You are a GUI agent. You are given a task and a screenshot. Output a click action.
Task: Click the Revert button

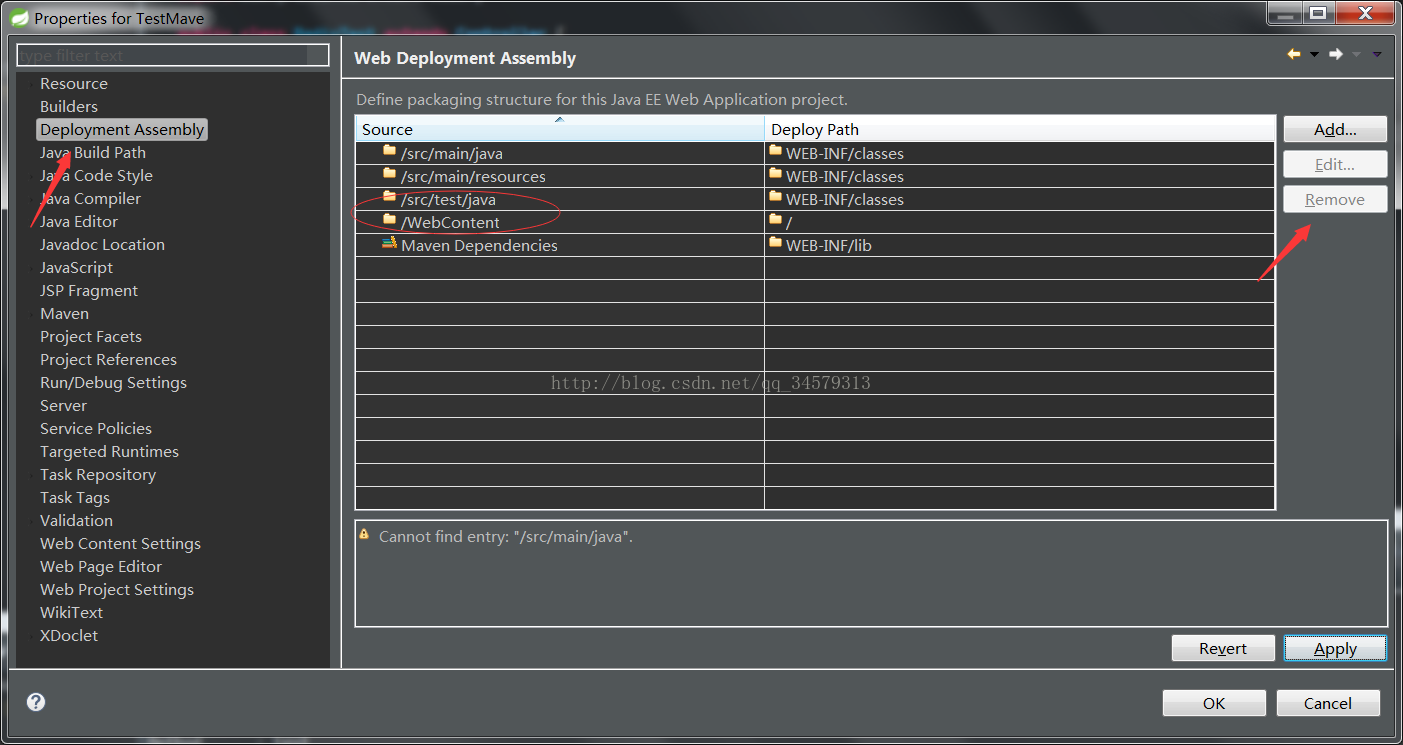tap(1223, 648)
